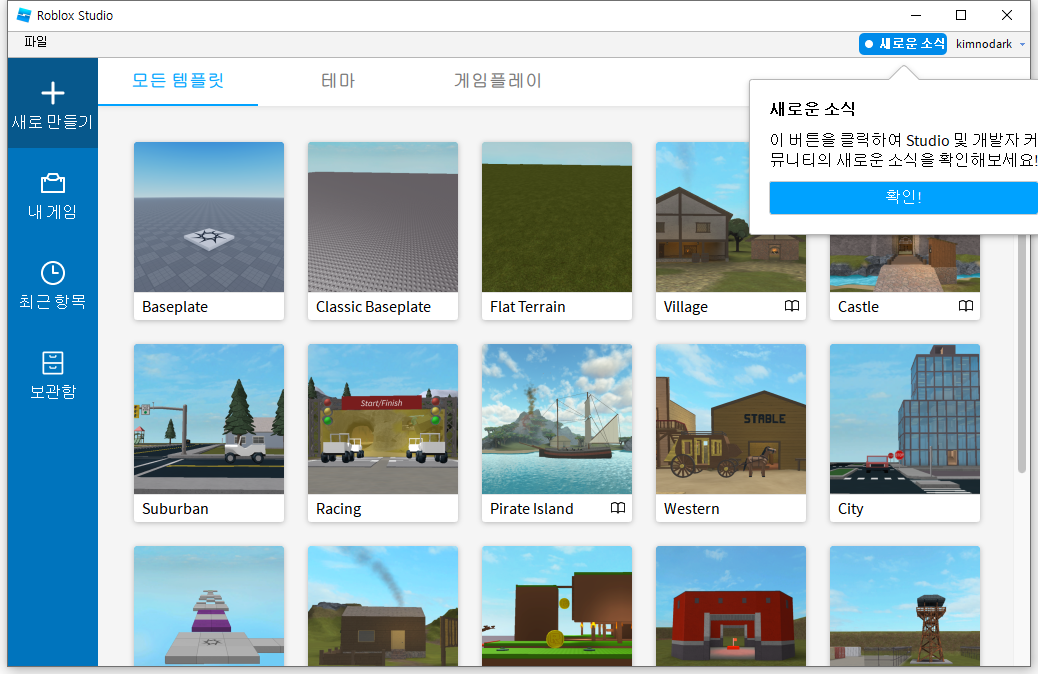
Task: Select the Flat Terrain template
Action: 557,231
